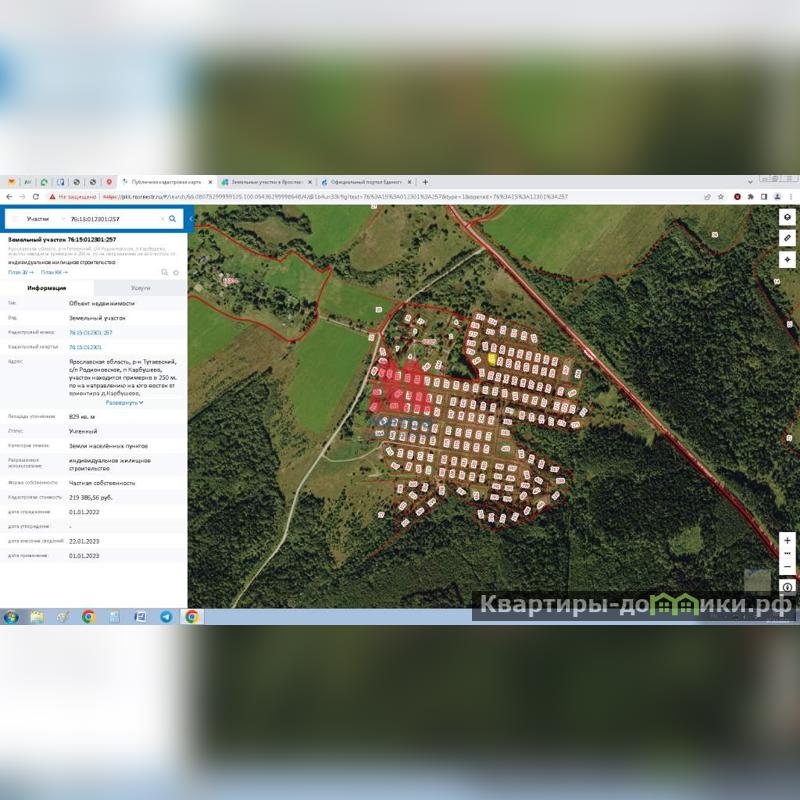
Task: Add parcel to favorites with star
Action: 176,272
